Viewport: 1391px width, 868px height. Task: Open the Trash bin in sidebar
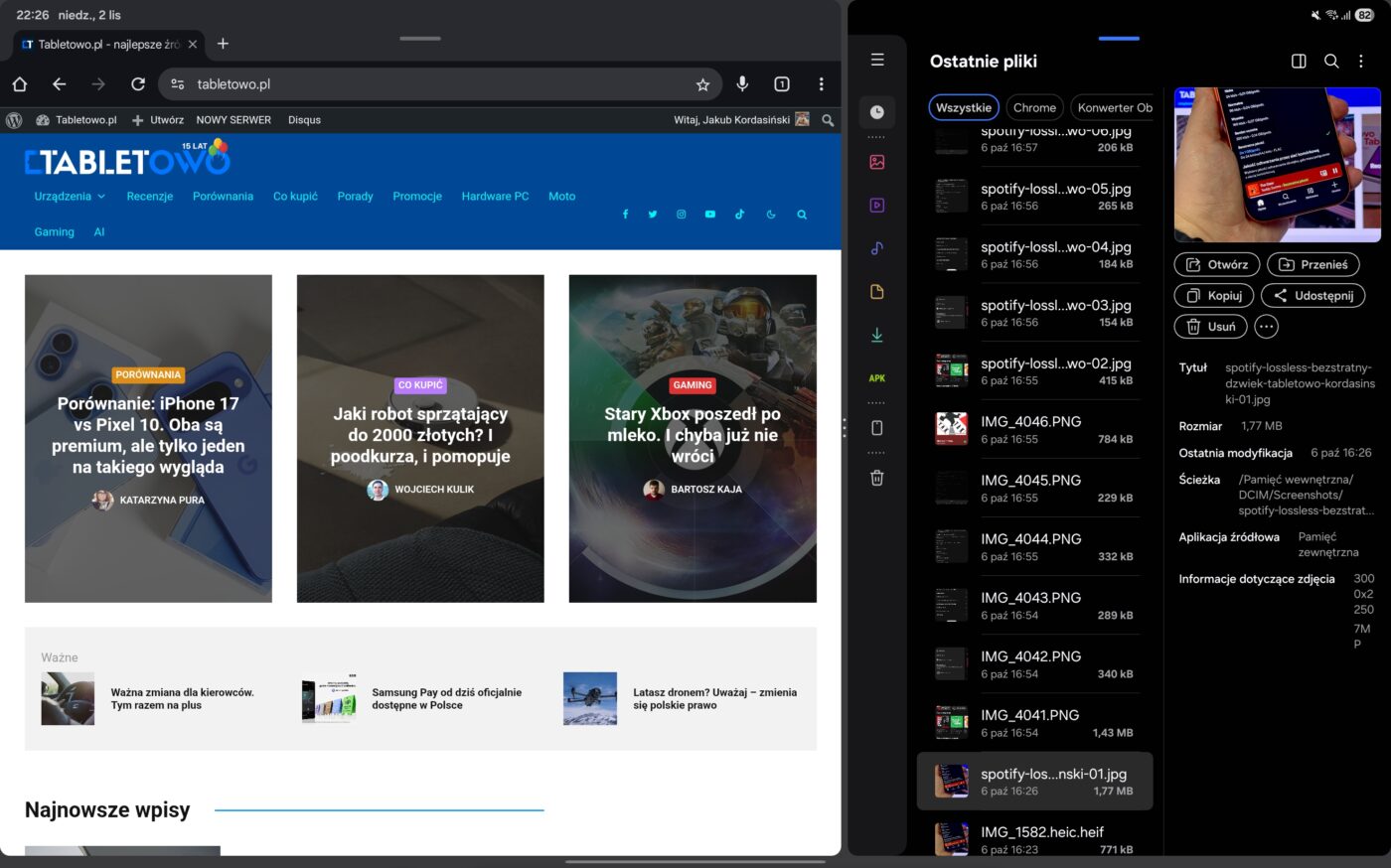[x=876, y=478]
